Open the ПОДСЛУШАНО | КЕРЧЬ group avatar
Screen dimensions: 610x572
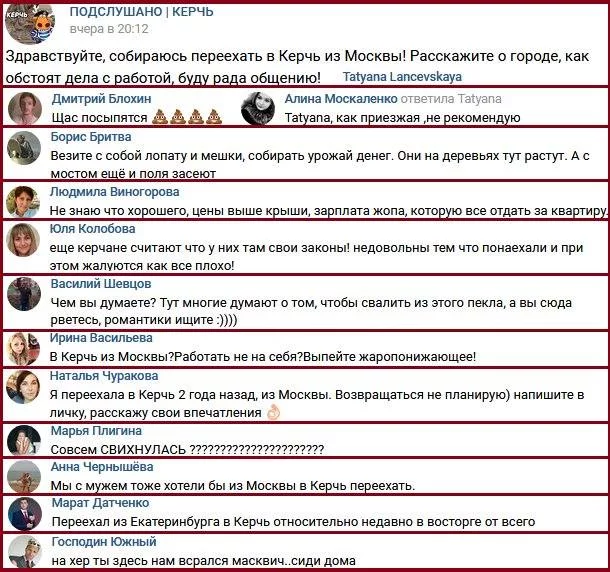30,23
